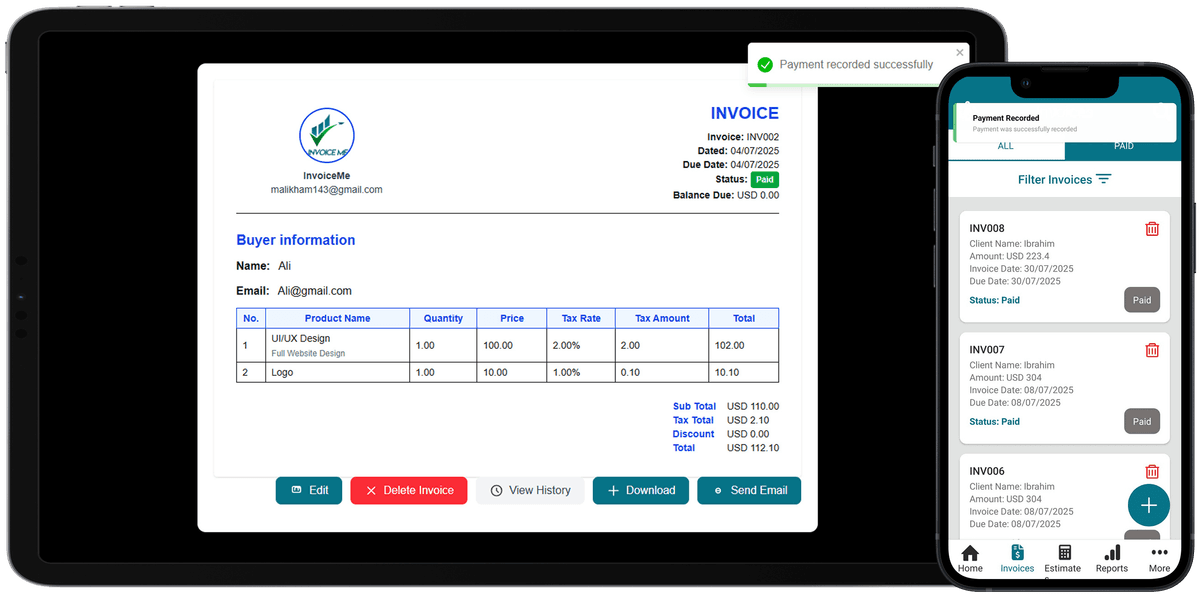
Task: Click the green Paid status indicator on the invoice
Action: coord(765,179)
